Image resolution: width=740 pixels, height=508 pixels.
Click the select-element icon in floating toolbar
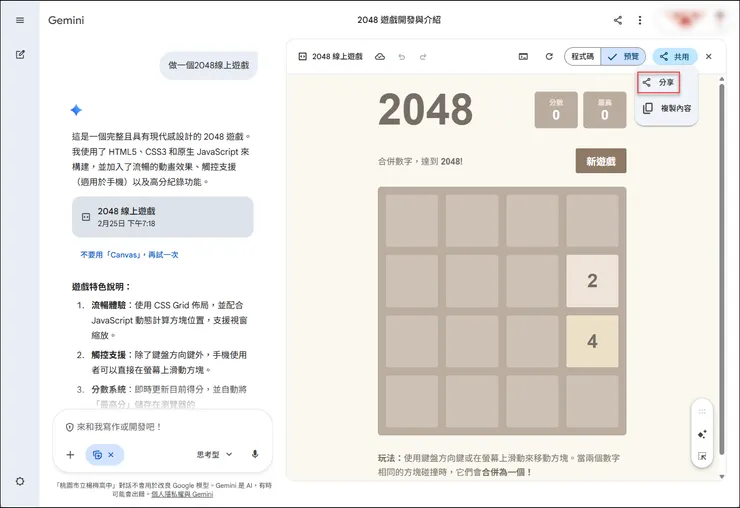click(702, 456)
